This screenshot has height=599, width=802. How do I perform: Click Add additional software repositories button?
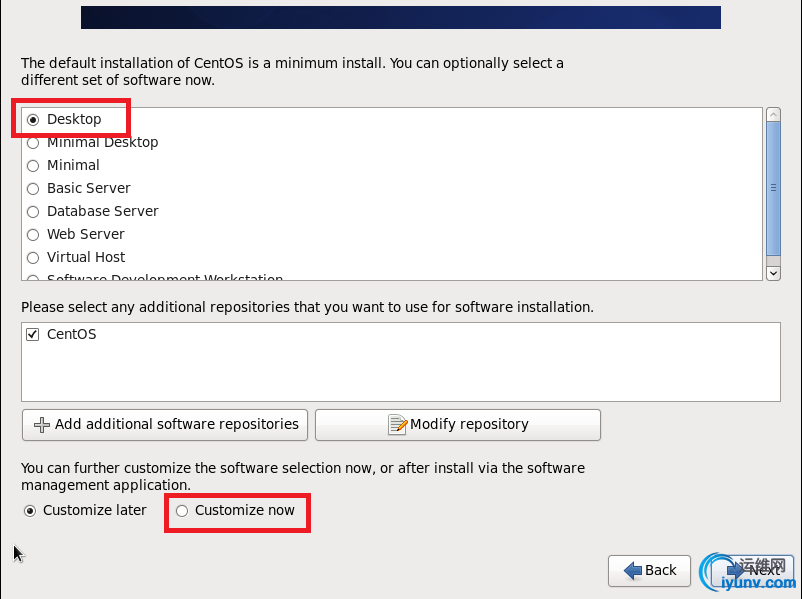pos(164,425)
